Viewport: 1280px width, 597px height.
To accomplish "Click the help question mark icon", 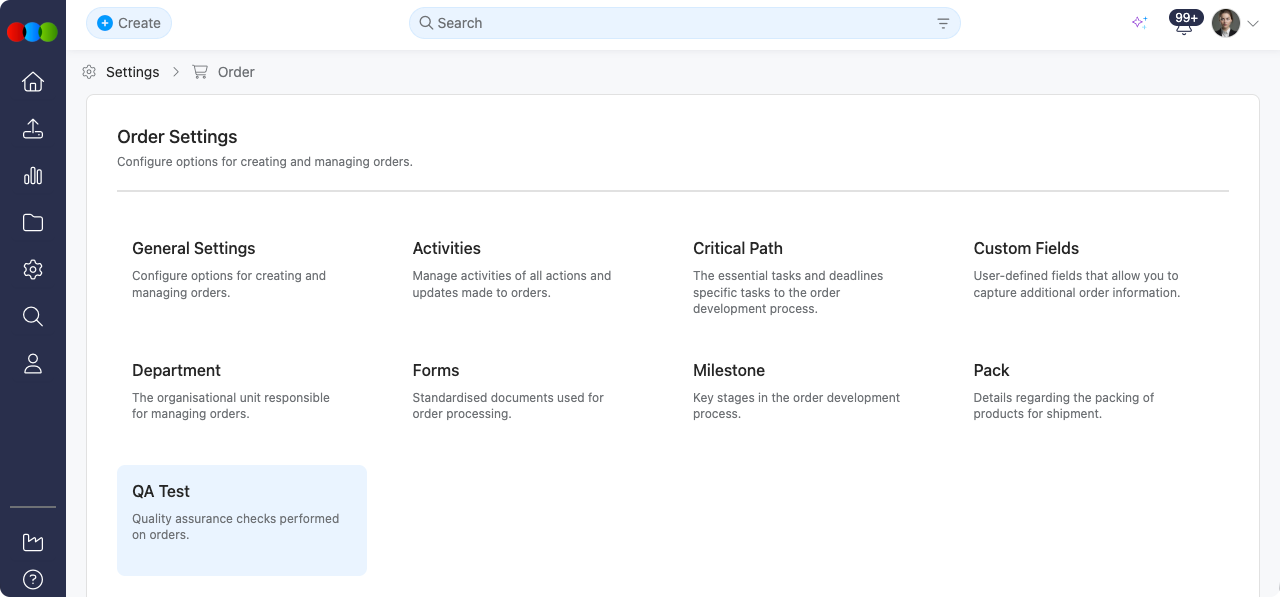I will [x=33, y=579].
